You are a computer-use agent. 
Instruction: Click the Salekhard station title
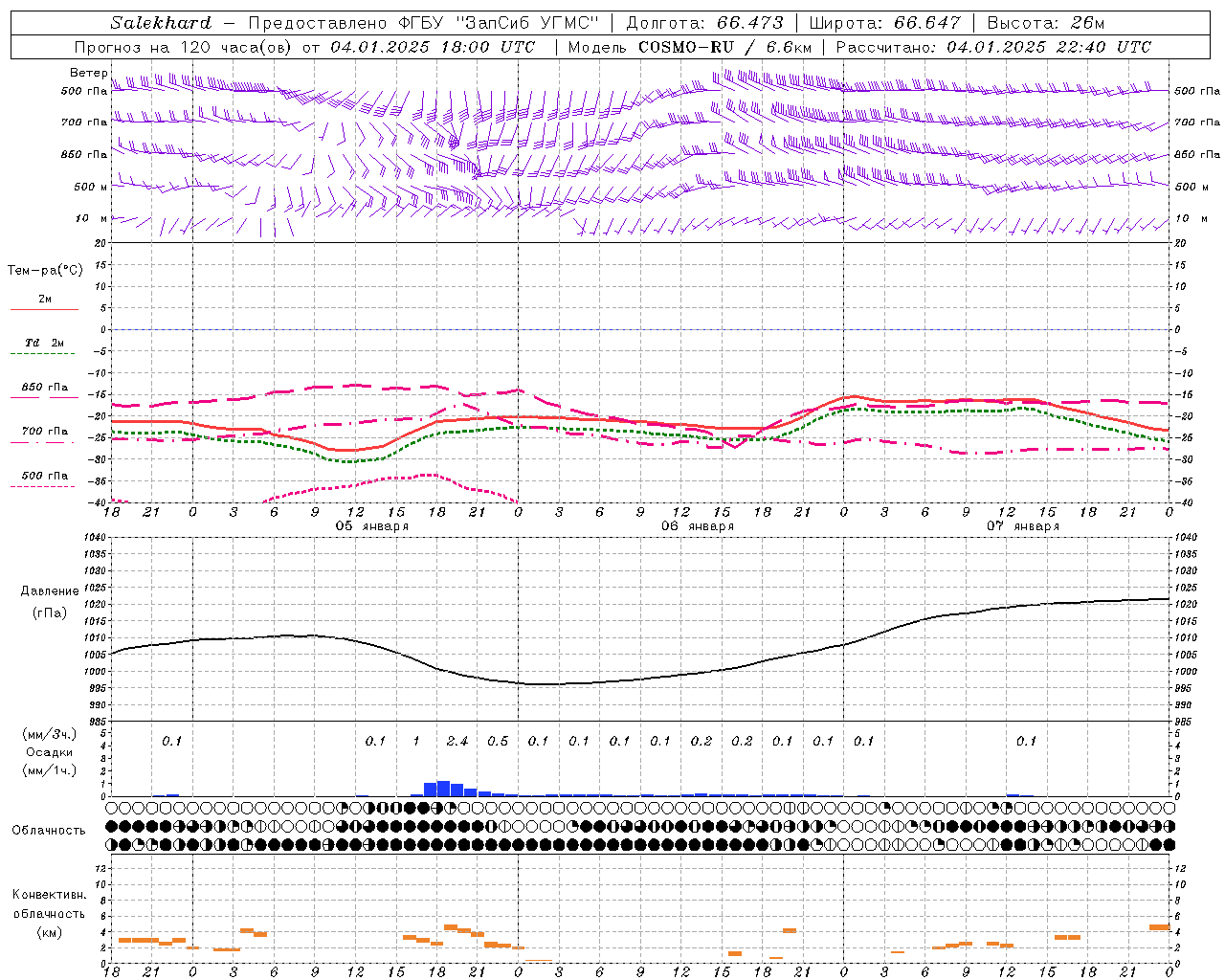(161, 23)
